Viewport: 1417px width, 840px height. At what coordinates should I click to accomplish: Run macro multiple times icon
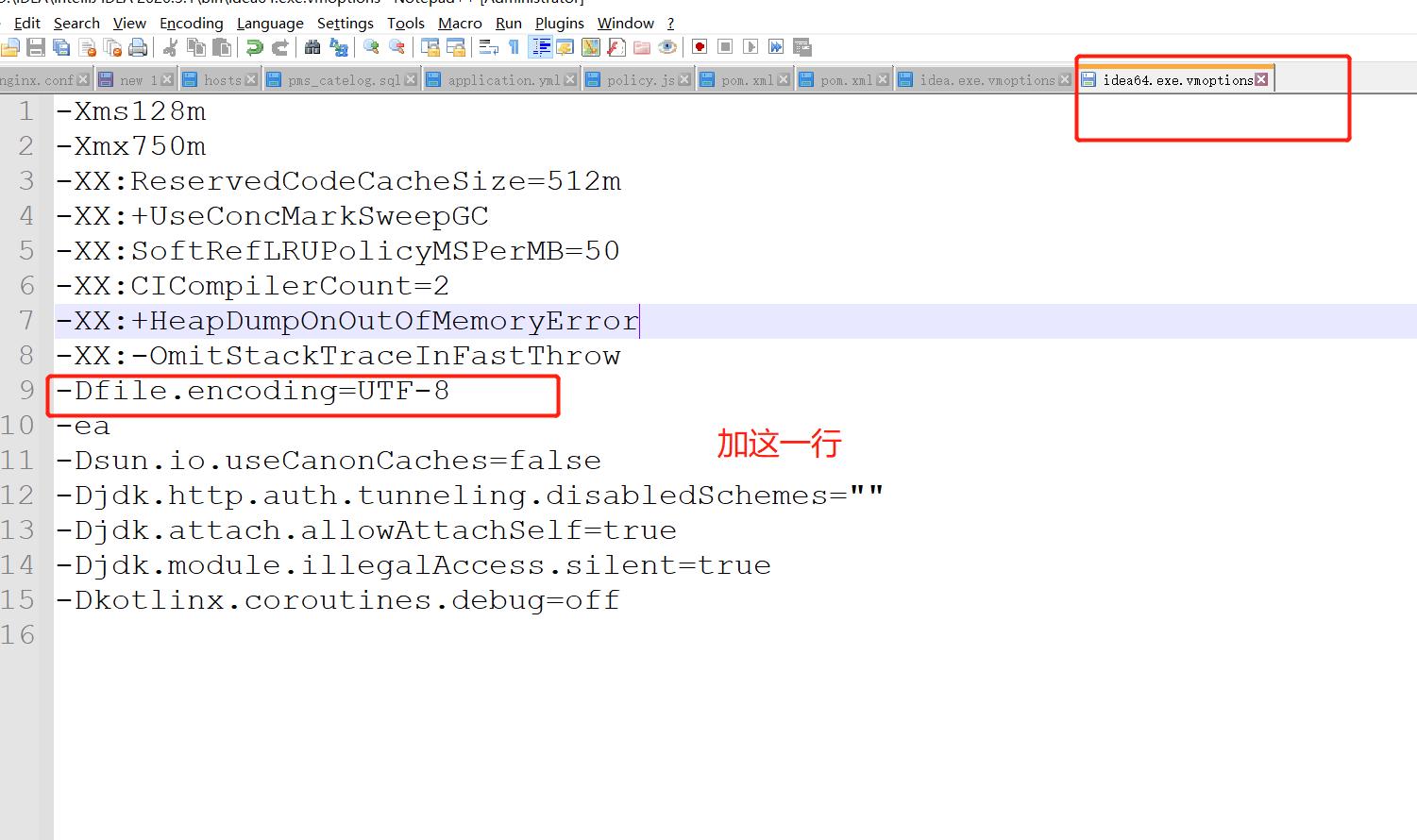point(776,47)
